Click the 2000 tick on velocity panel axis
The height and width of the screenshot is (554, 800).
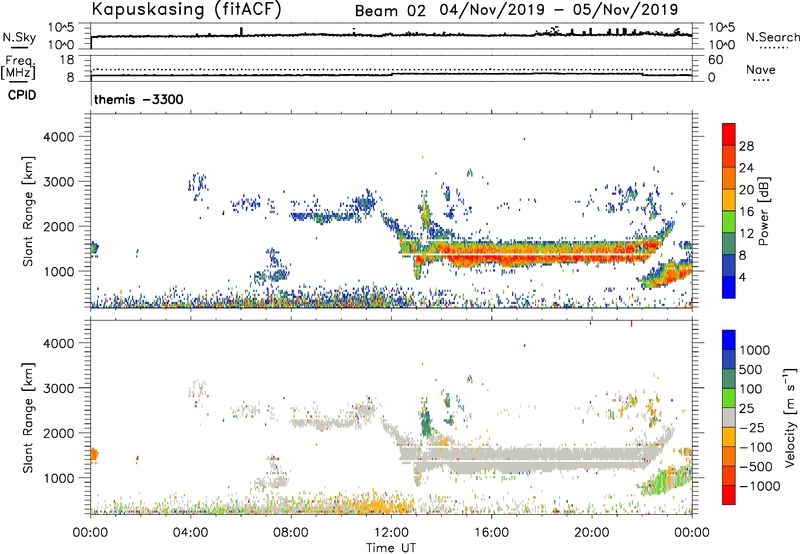[58, 433]
